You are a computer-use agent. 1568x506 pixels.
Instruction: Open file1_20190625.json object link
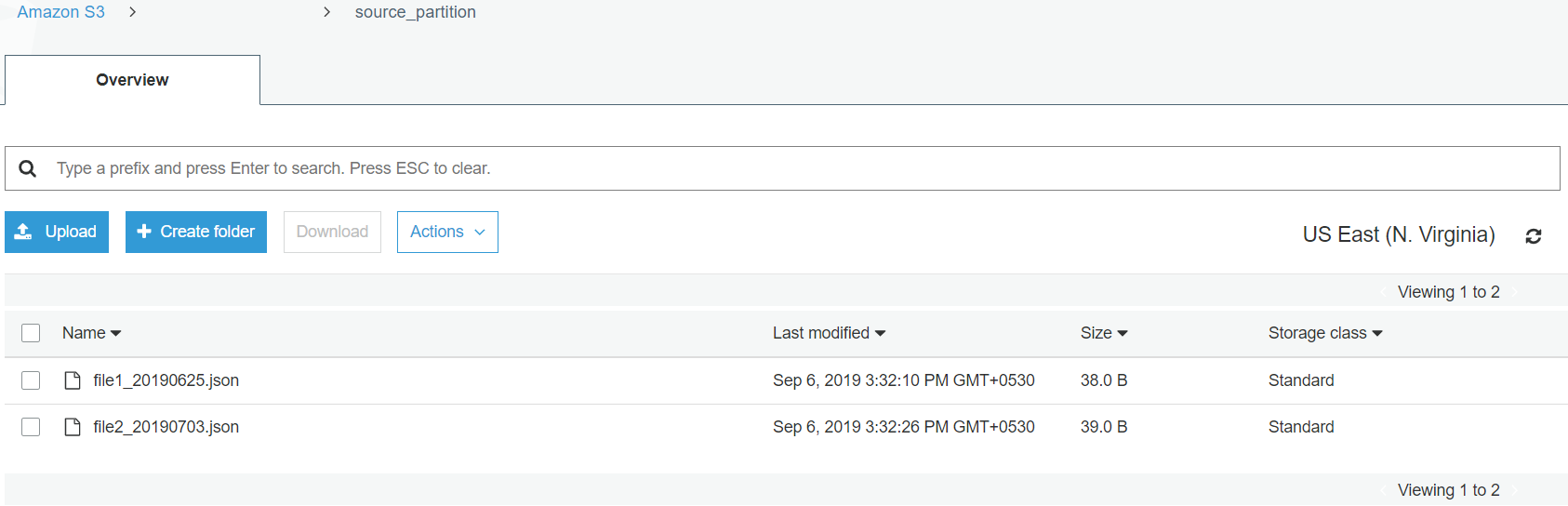pyautogui.click(x=166, y=380)
